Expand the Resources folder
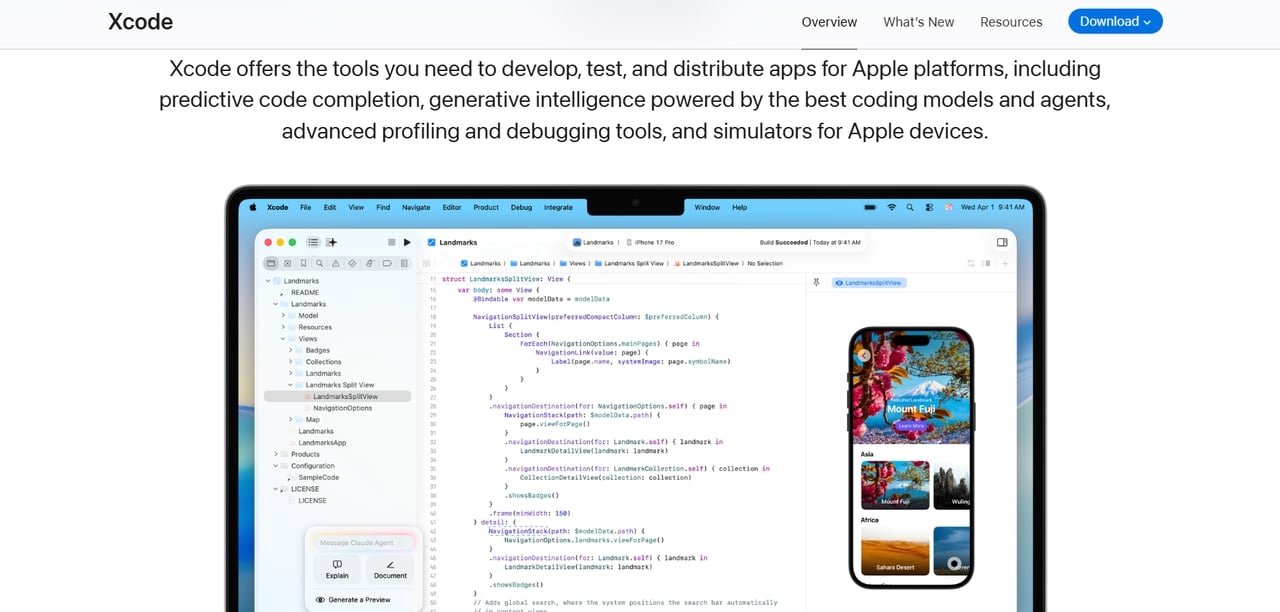The width and height of the screenshot is (1280, 612). (x=283, y=327)
